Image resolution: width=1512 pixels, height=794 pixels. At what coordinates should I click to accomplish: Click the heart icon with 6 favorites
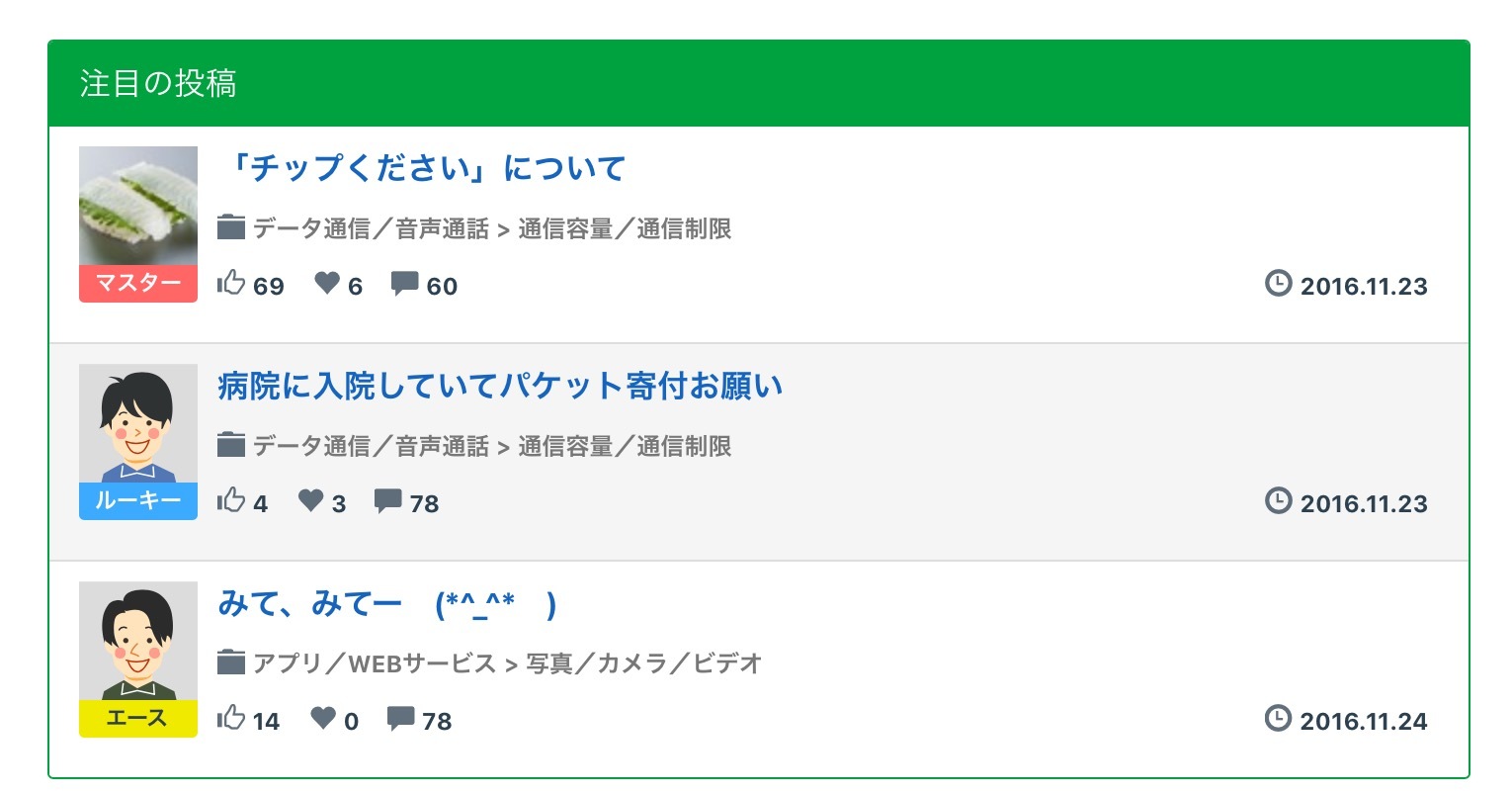(x=327, y=284)
